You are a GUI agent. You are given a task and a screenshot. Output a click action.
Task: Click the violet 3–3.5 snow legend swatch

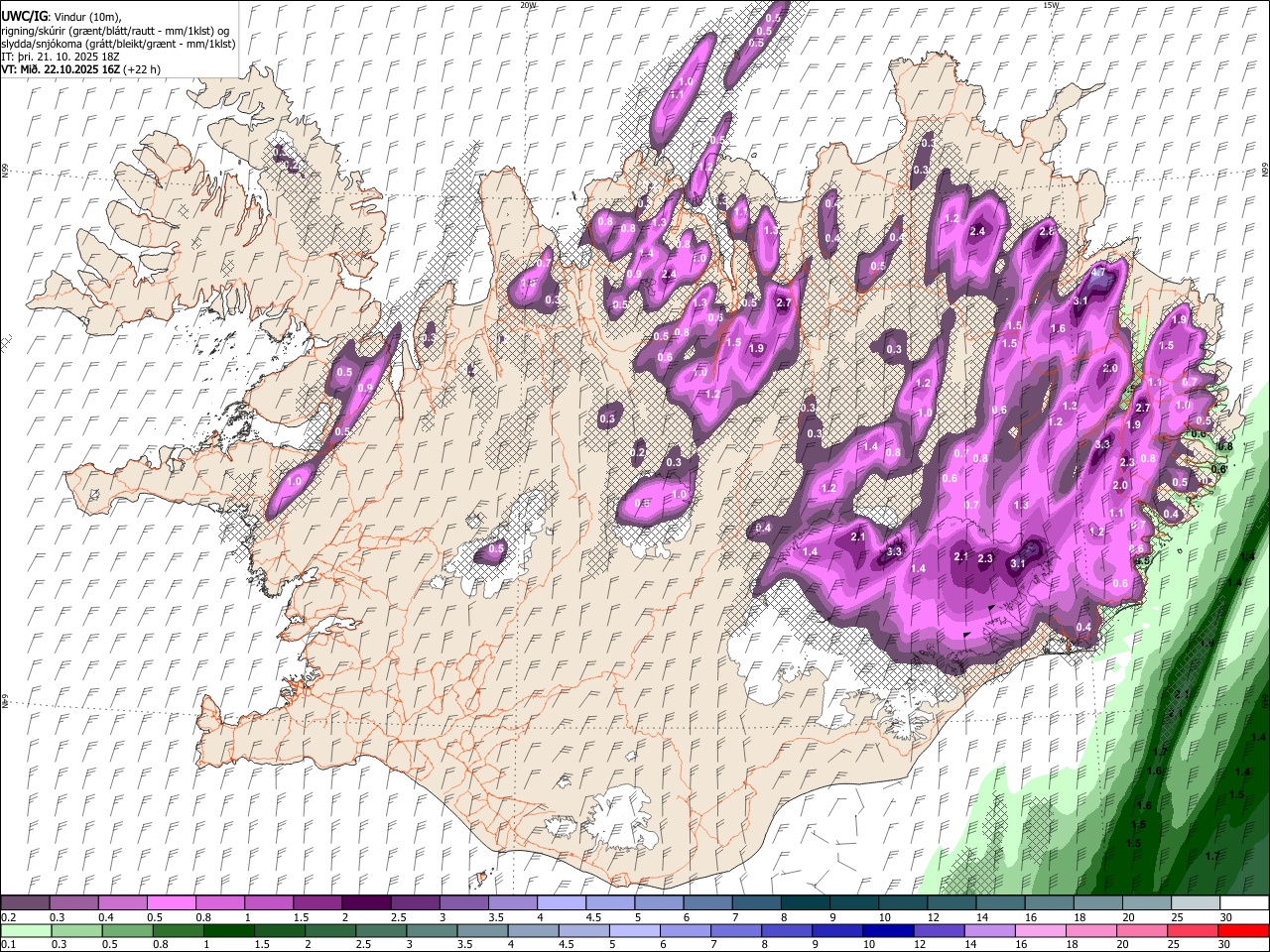[x=463, y=903]
